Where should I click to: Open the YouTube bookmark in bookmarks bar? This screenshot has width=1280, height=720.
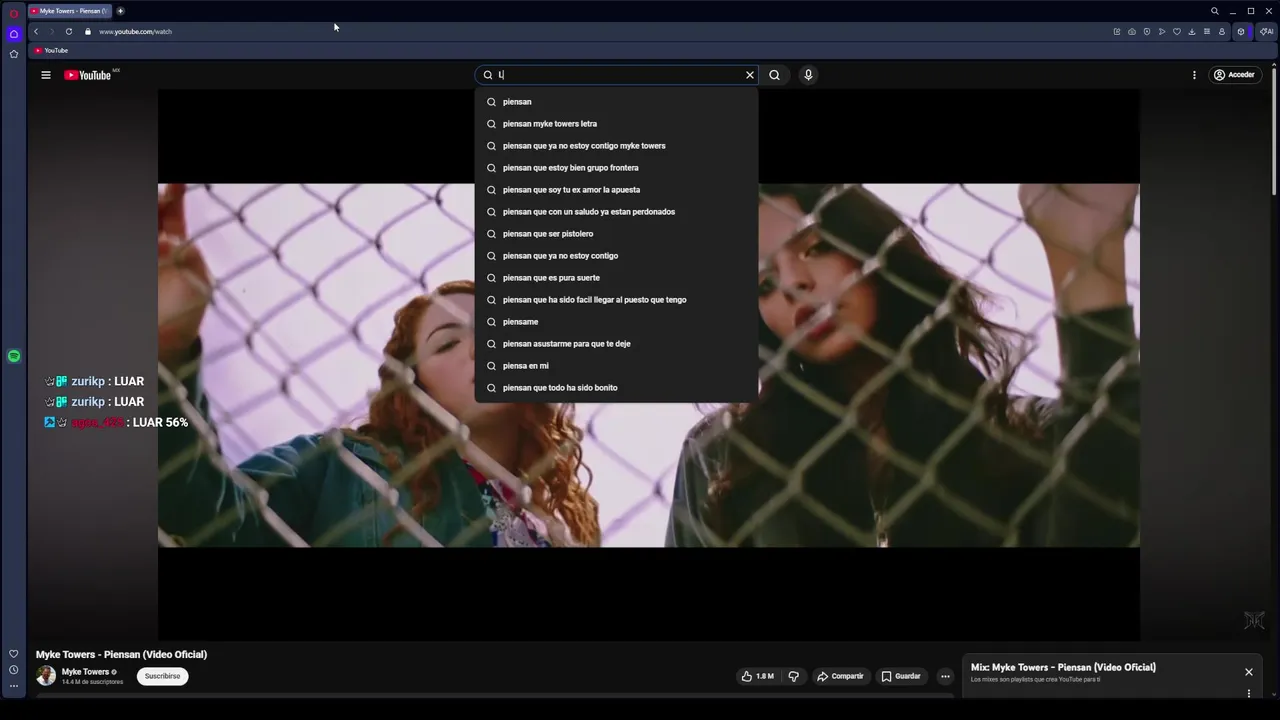tap(51, 50)
